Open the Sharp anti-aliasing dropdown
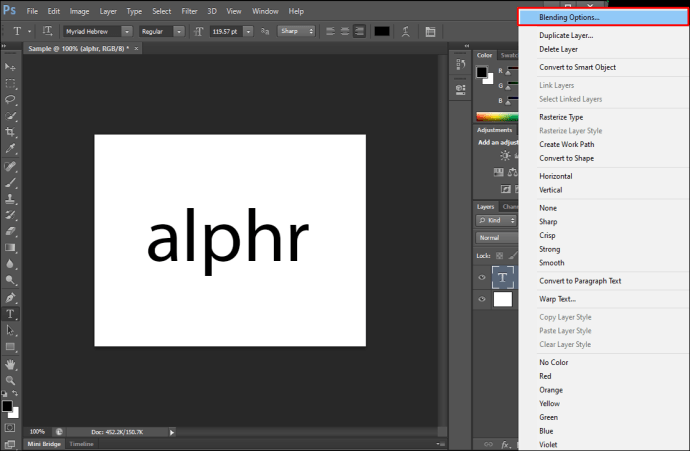 [x=297, y=31]
